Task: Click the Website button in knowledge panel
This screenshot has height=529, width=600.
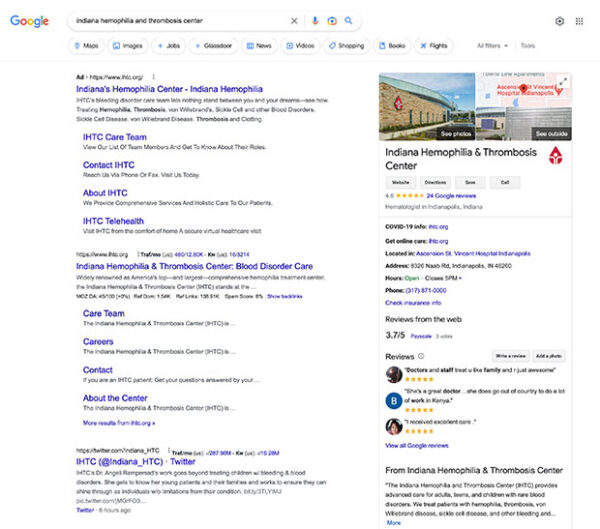Action: 401,183
